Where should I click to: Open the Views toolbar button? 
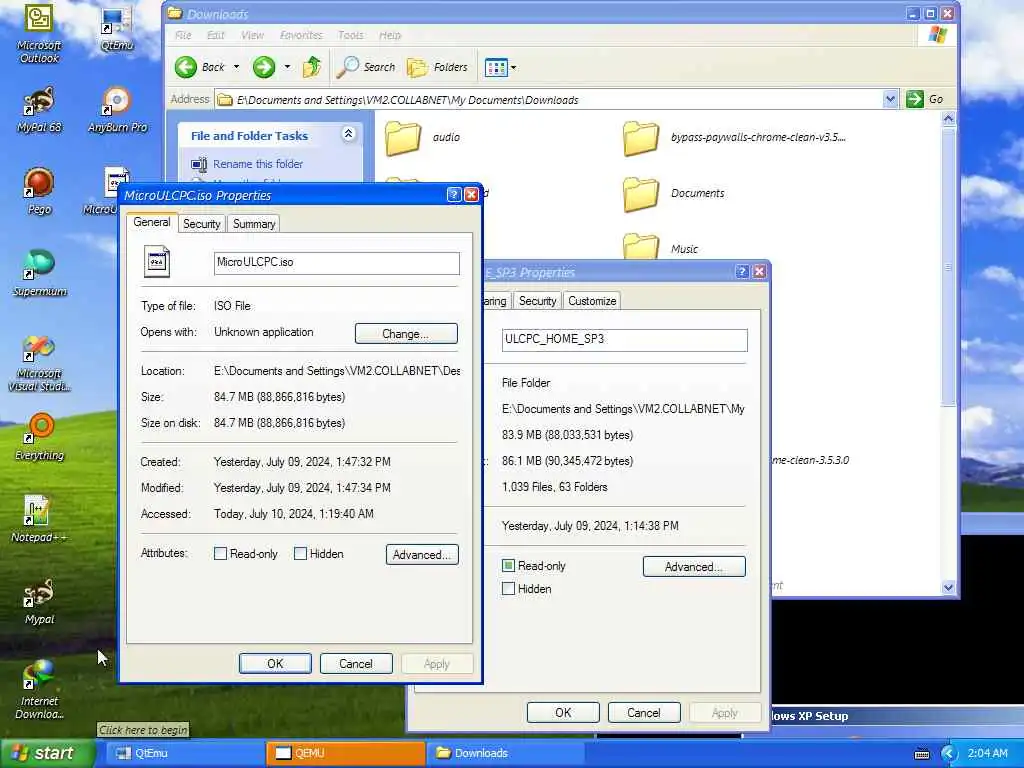pyautogui.click(x=496, y=67)
